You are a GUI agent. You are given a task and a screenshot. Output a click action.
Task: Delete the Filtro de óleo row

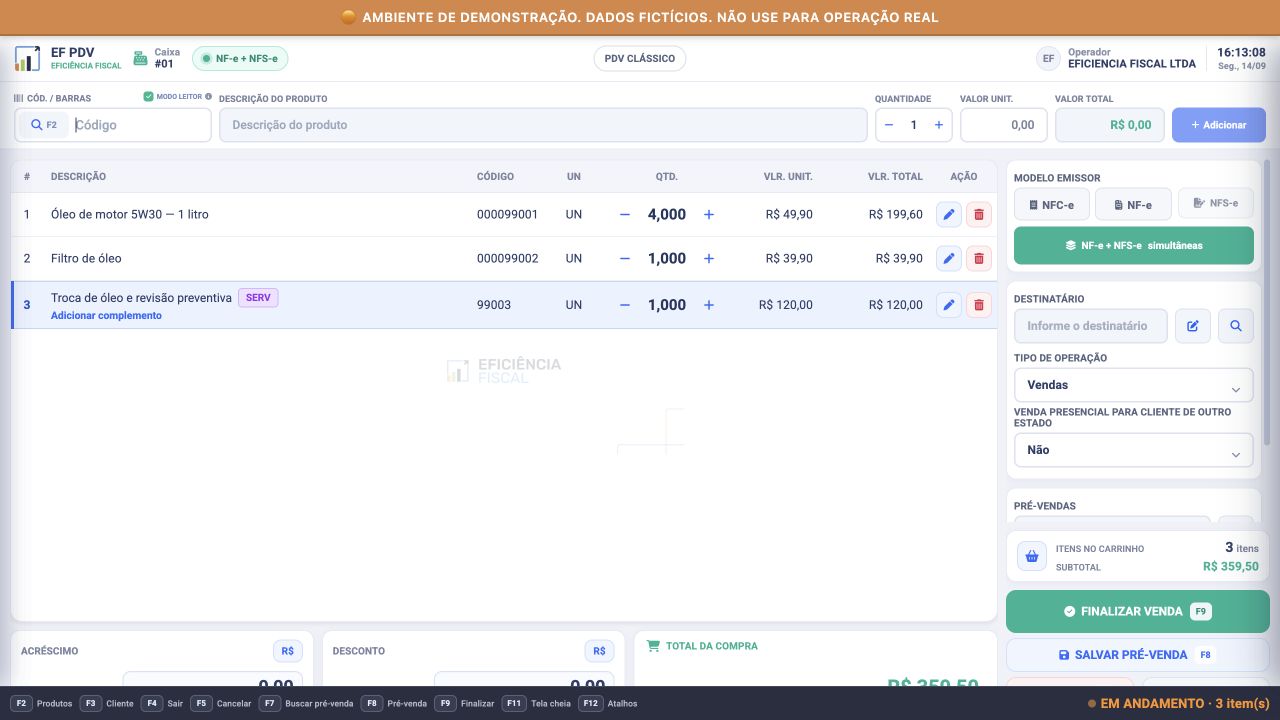pos(979,258)
